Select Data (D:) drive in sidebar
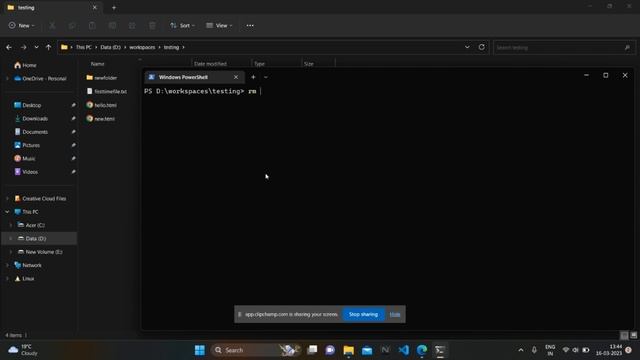This screenshot has width=640, height=360. pos(36,239)
